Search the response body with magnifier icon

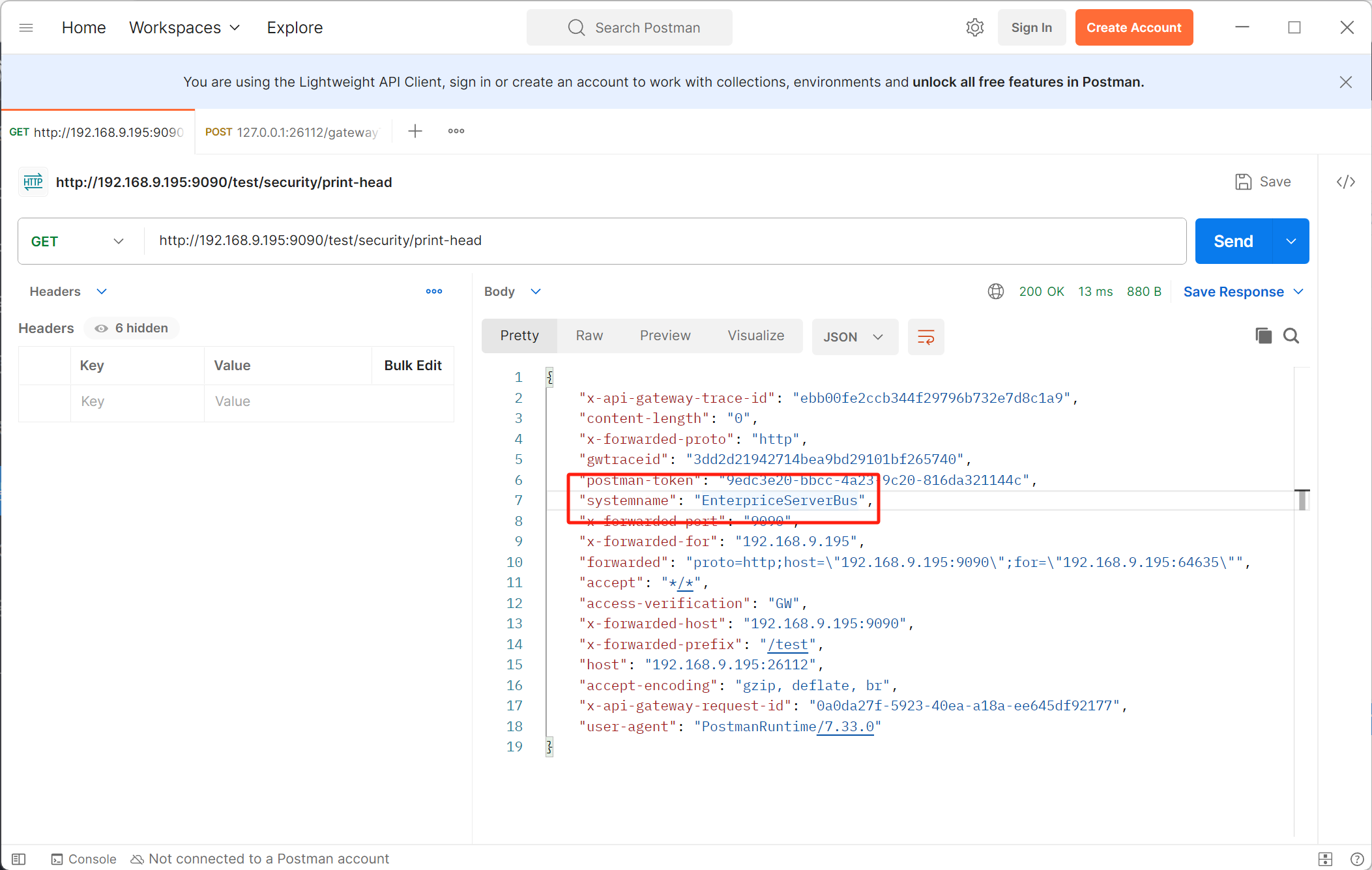[x=1291, y=336]
